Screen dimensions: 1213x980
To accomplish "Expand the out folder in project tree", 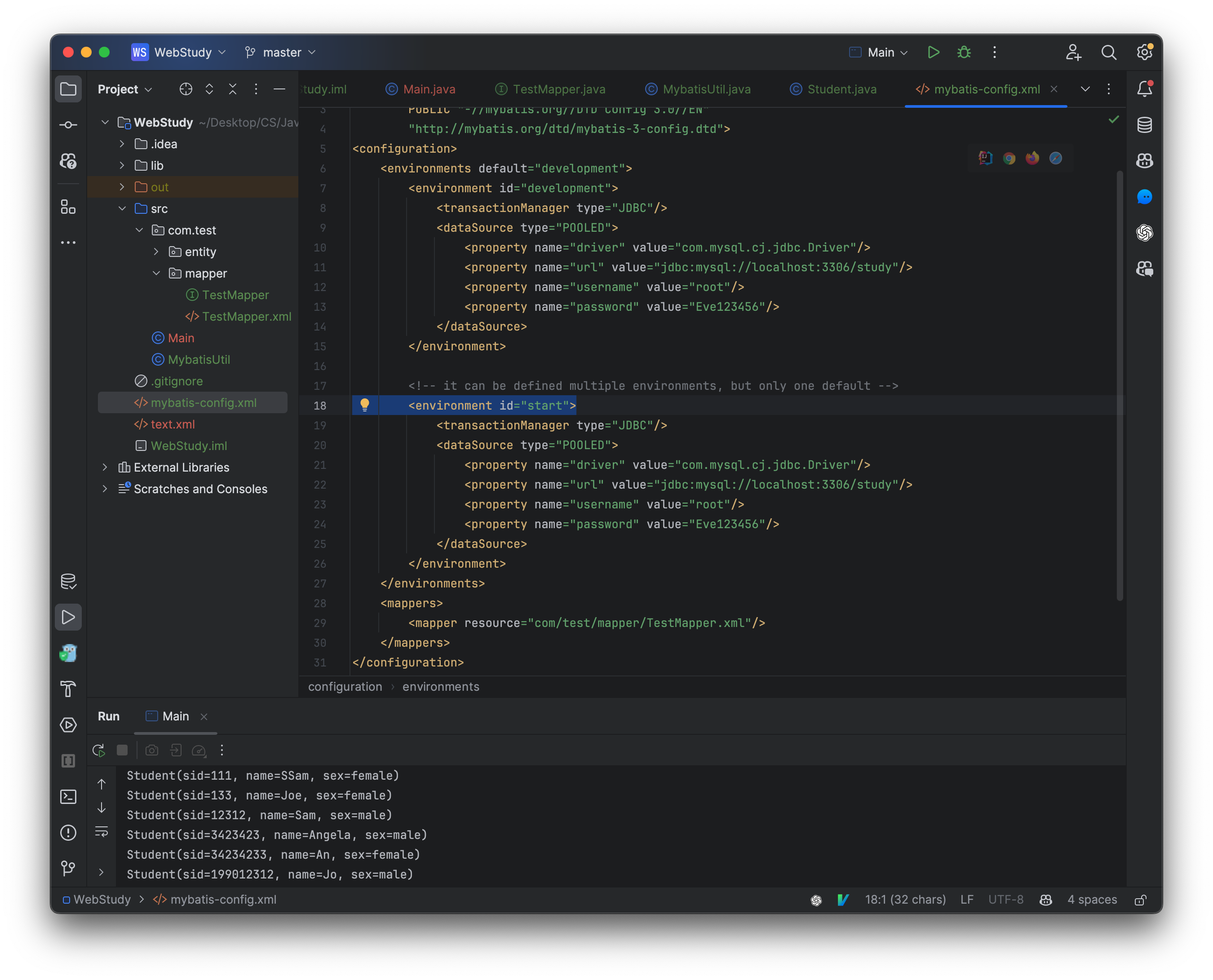I will click(122, 187).
